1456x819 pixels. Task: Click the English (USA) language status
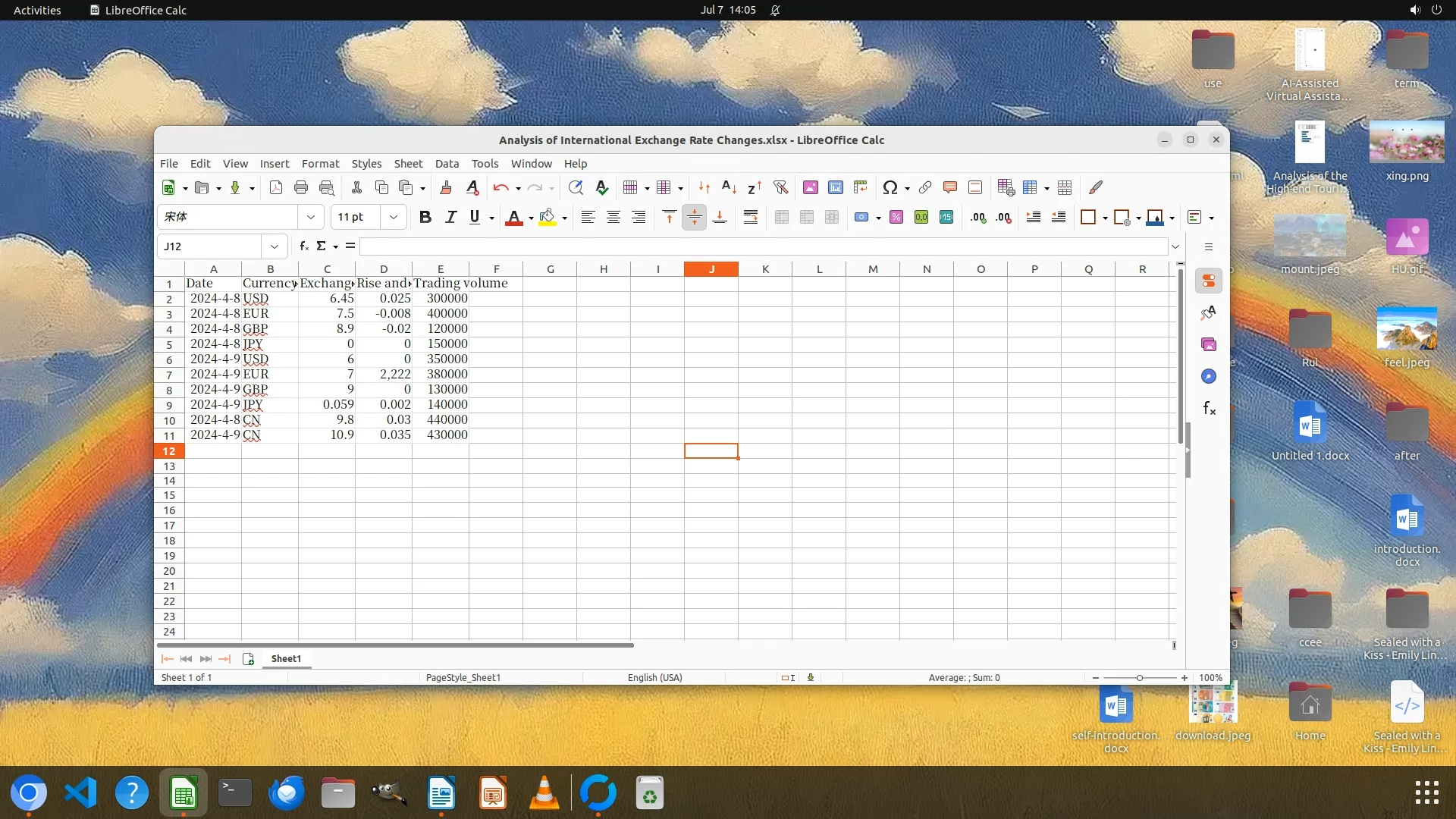pos(654,678)
